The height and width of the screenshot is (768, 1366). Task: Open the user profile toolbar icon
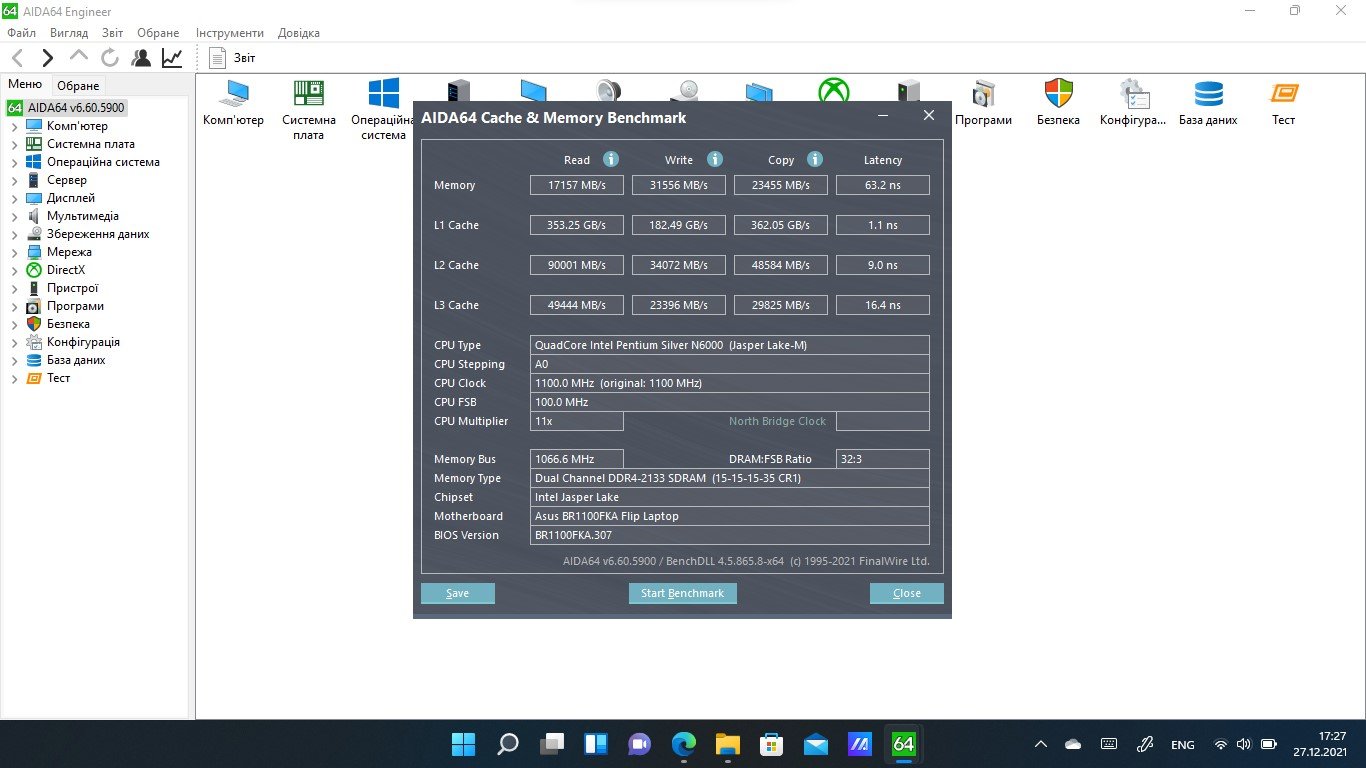click(141, 58)
